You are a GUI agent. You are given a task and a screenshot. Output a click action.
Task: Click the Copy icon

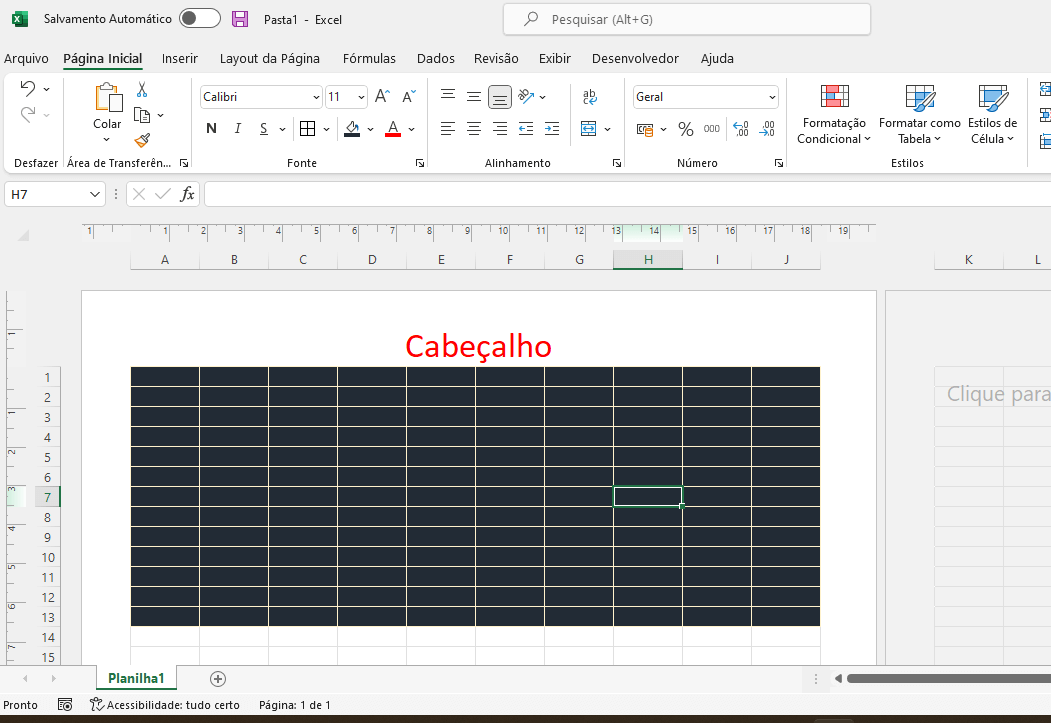141,115
